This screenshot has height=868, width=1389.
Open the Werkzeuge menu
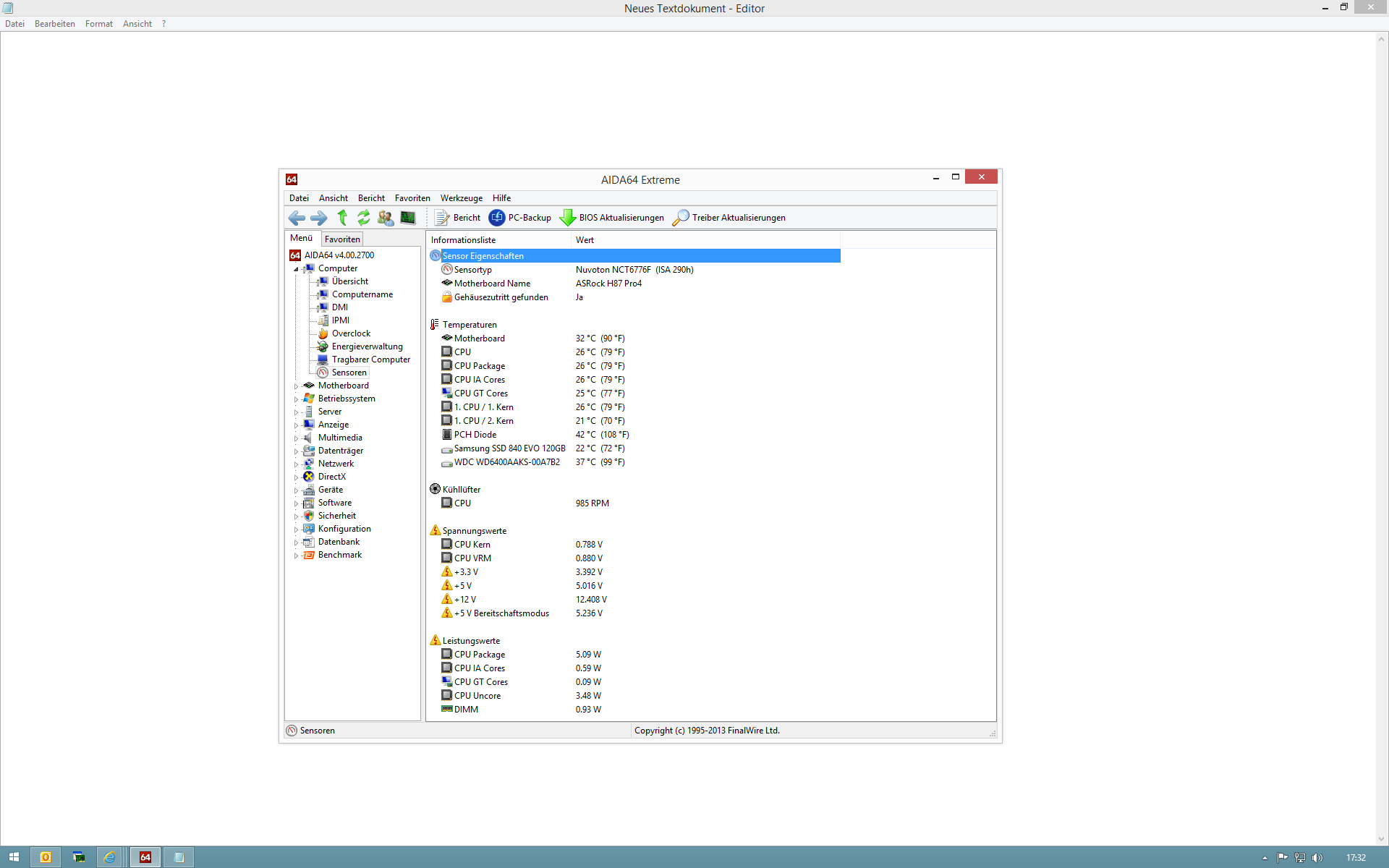(461, 198)
